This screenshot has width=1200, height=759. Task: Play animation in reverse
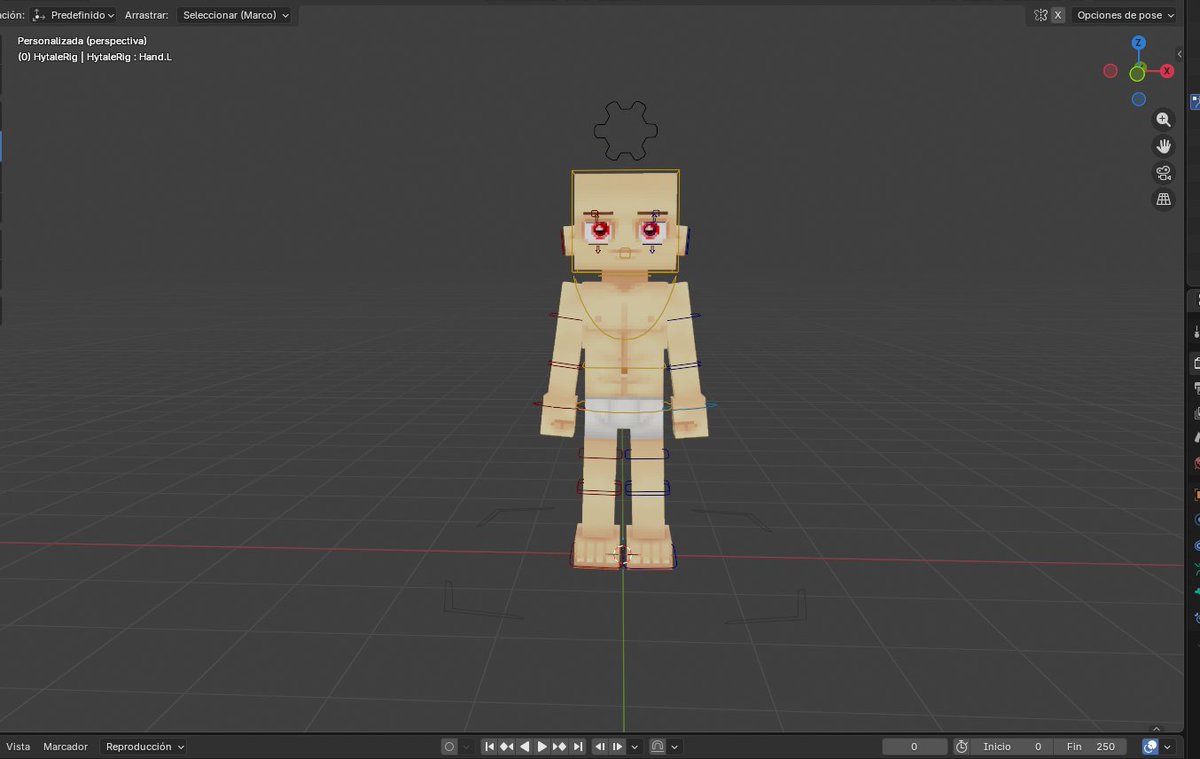[524, 746]
